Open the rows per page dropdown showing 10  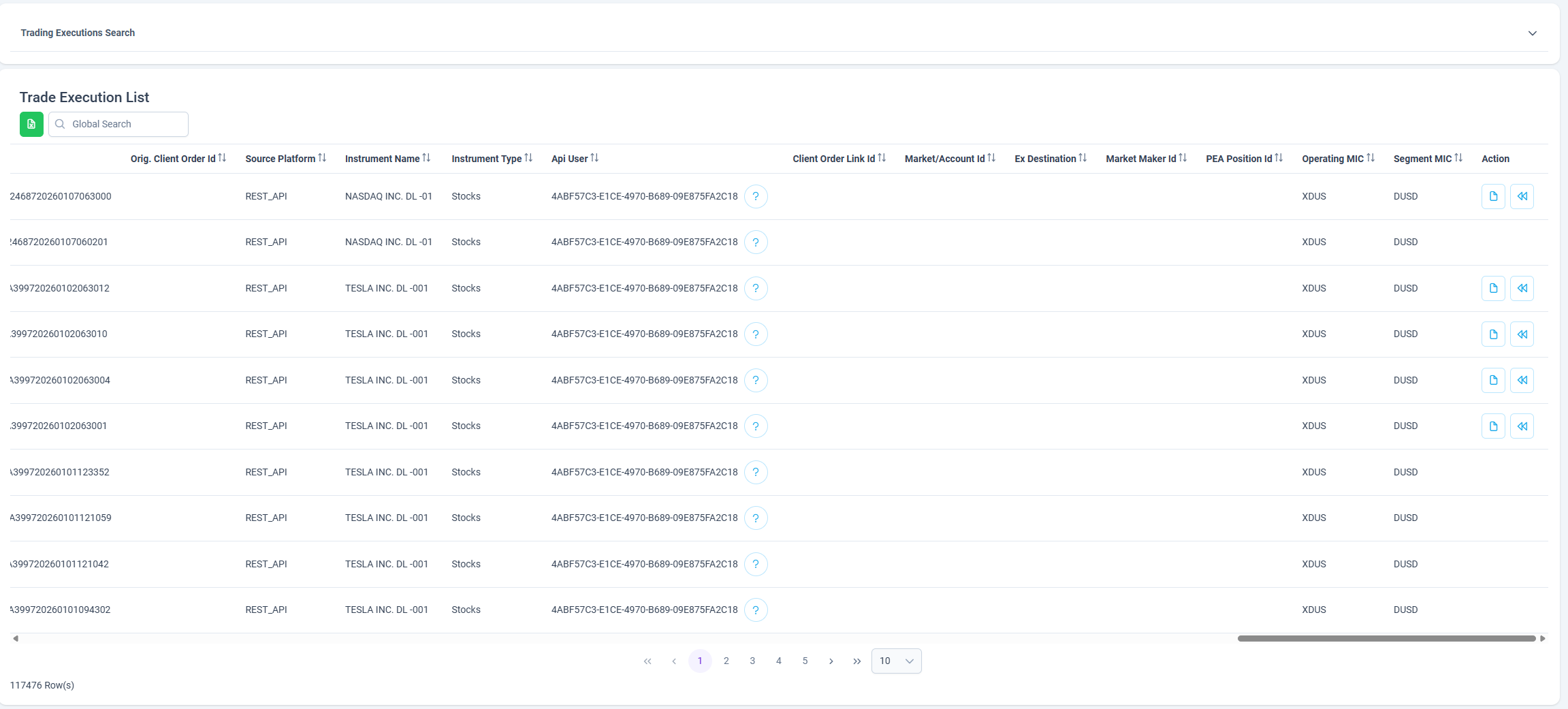(x=896, y=661)
